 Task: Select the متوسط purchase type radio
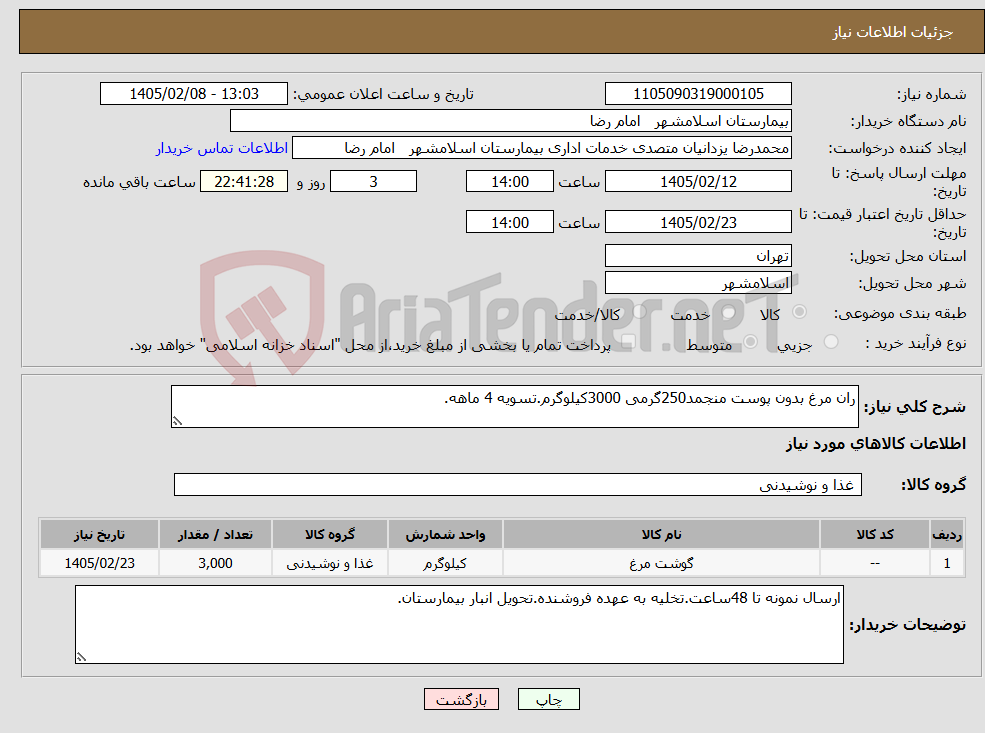pyautogui.click(x=750, y=342)
